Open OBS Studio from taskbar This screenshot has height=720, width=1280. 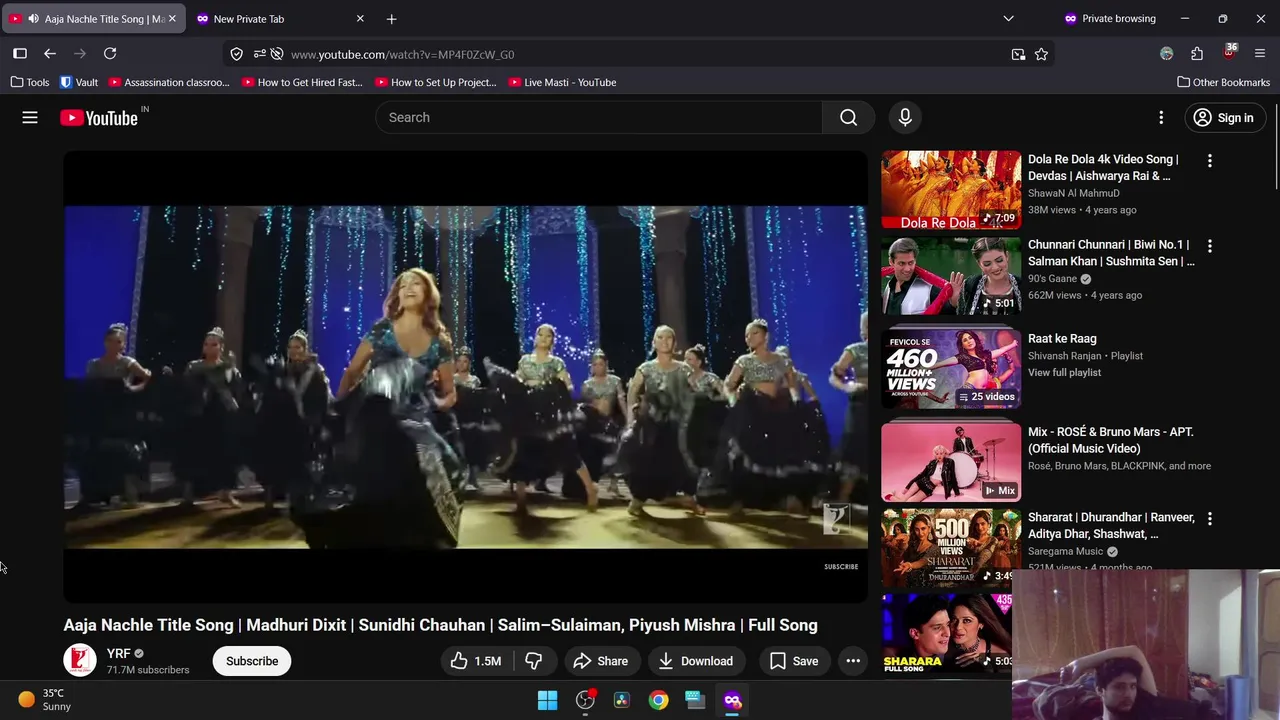click(585, 700)
